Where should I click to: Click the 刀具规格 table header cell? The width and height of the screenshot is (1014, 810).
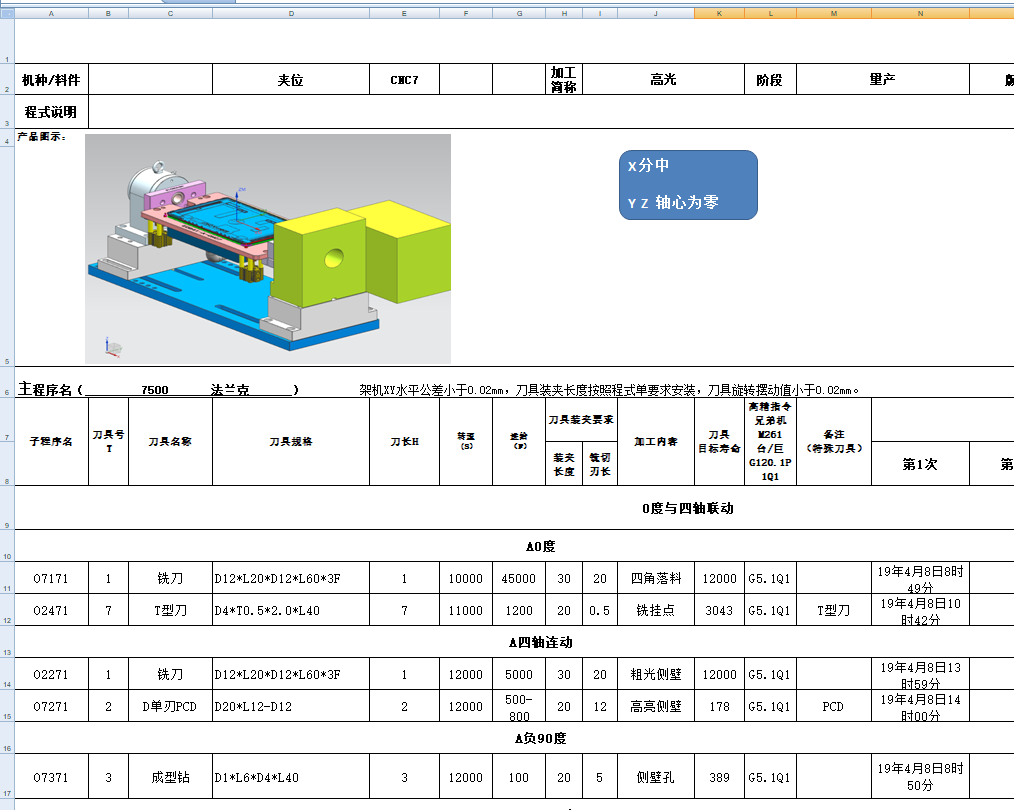pyautogui.click(x=291, y=443)
